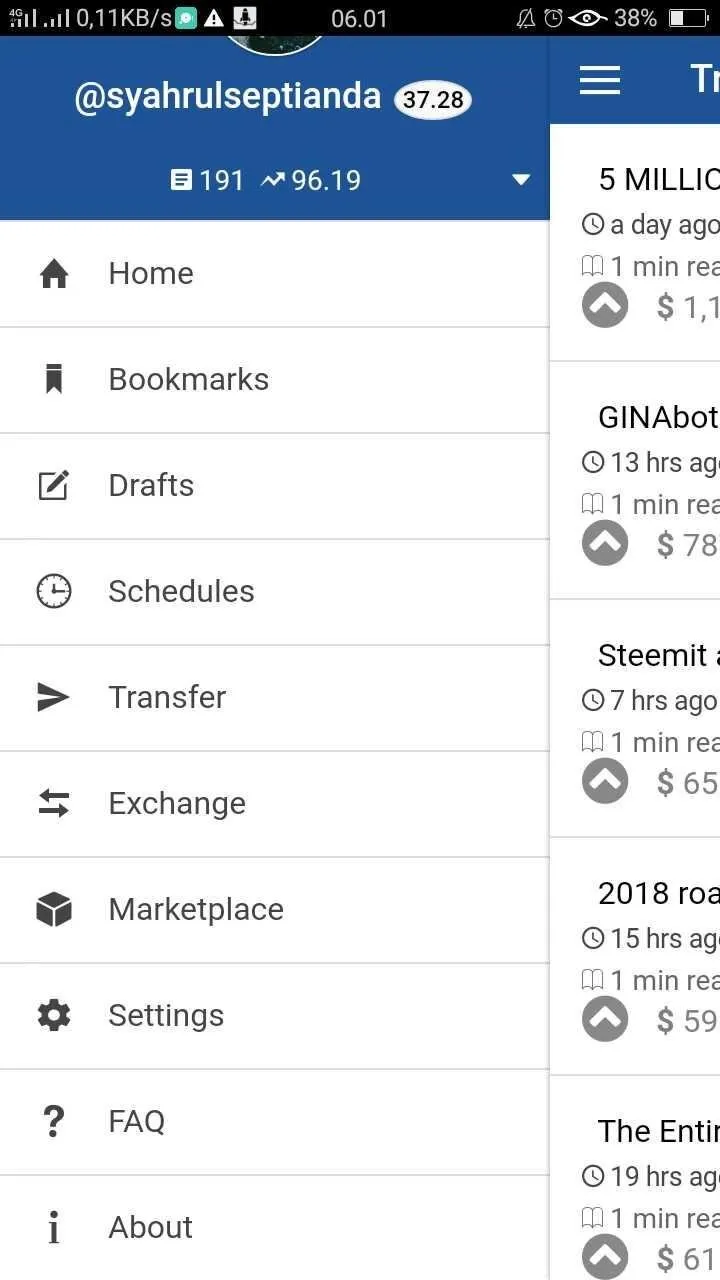Select the FAQ menu item
The image size is (720, 1280).
coord(274,1122)
